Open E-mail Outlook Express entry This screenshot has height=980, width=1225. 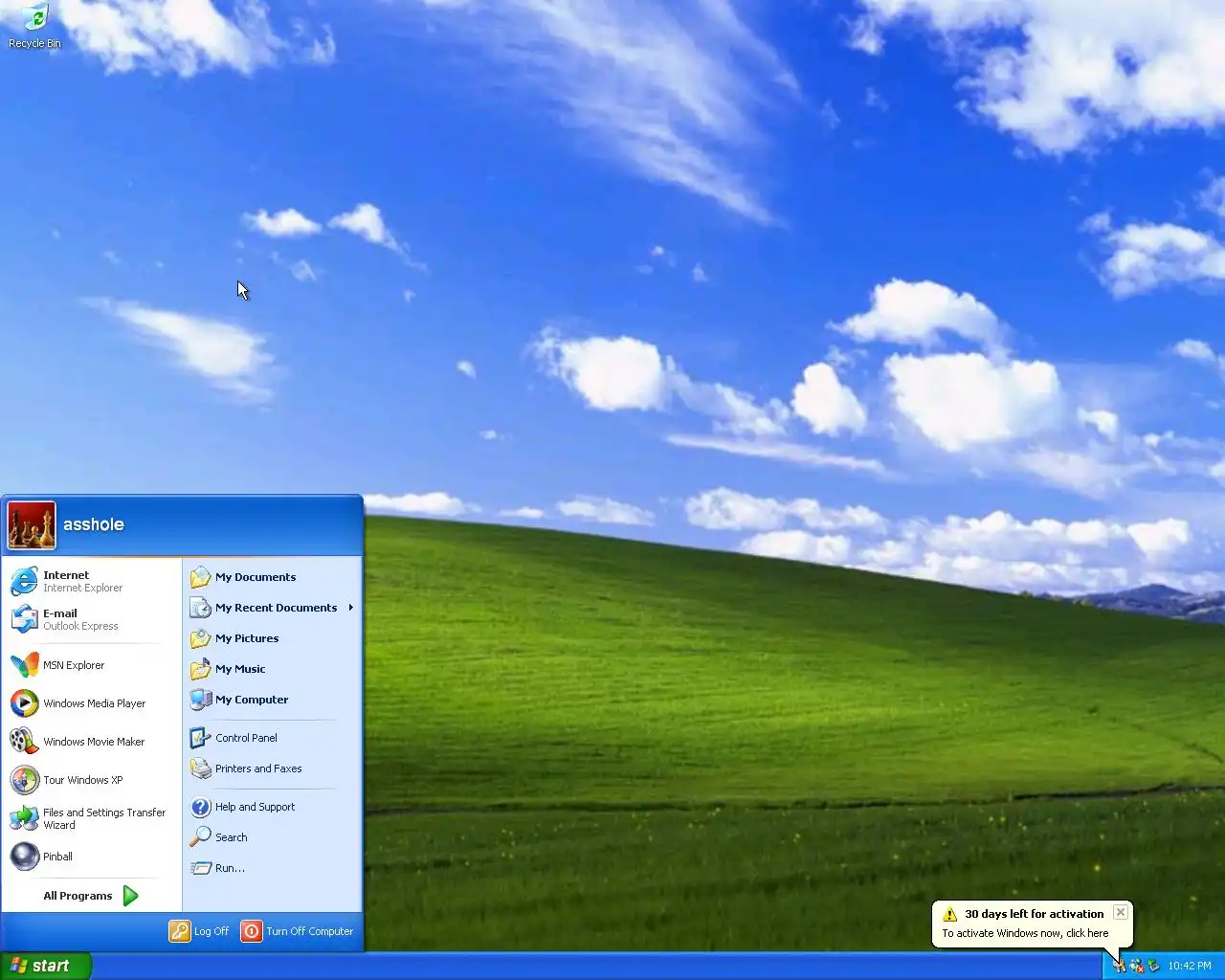(92, 619)
